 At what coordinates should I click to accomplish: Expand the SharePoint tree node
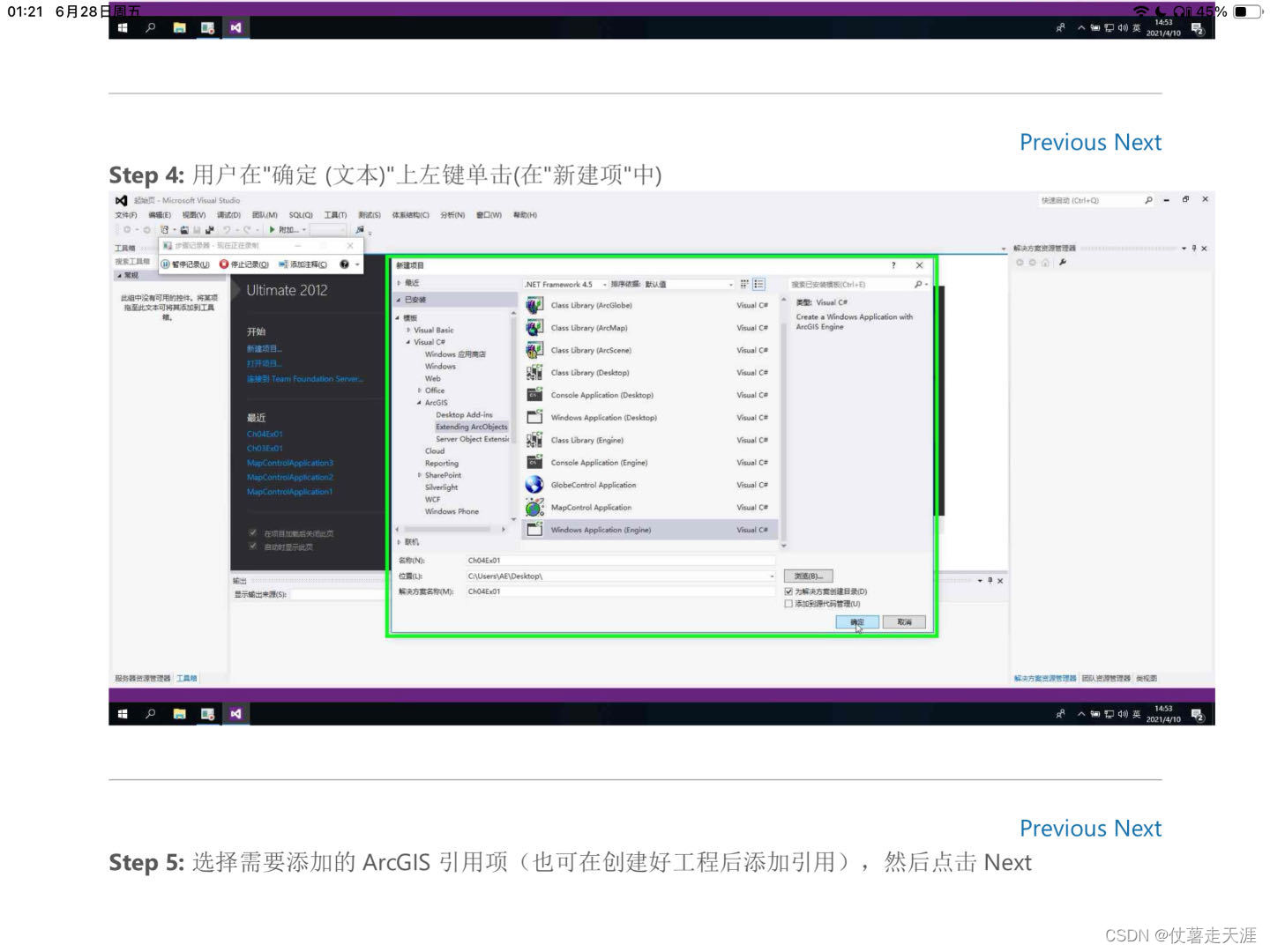(x=420, y=475)
